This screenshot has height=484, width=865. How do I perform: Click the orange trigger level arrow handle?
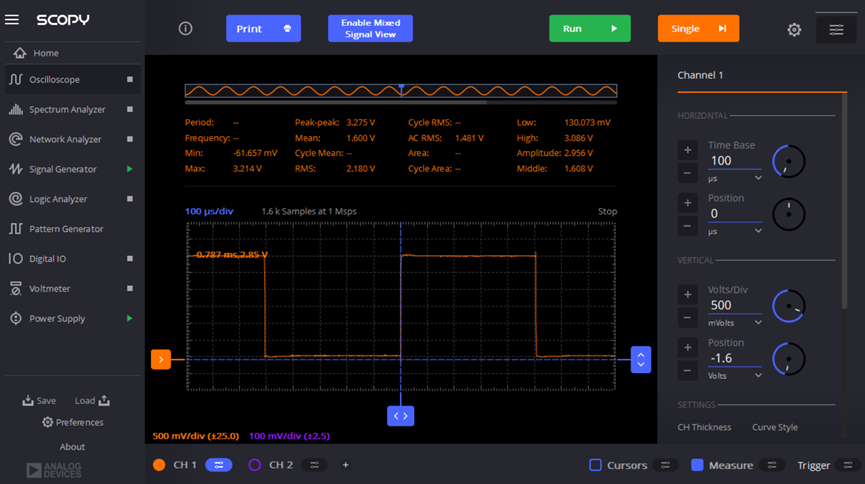(161, 359)
